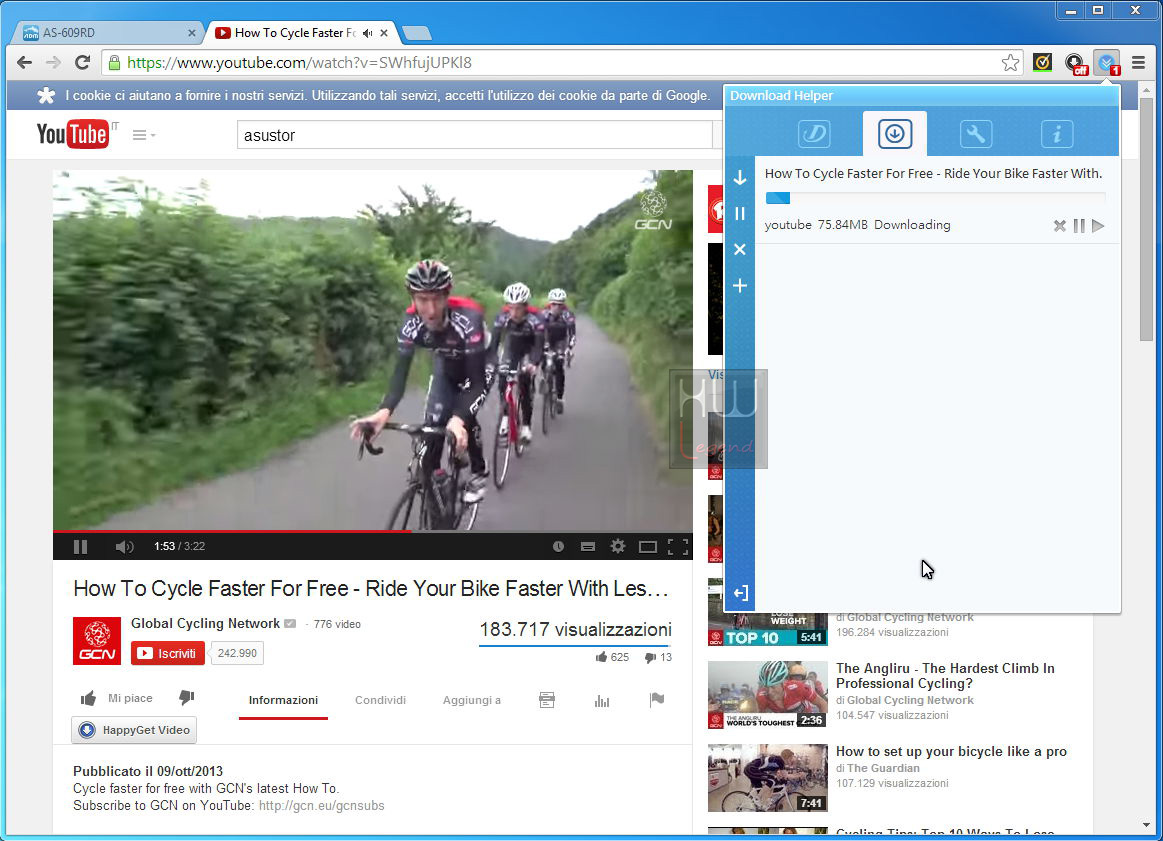Viewport: 1163px width, 841px height.
Task: Resume the youtube download with play icon
Action: pyautogui.click(x=1098, y=225)
